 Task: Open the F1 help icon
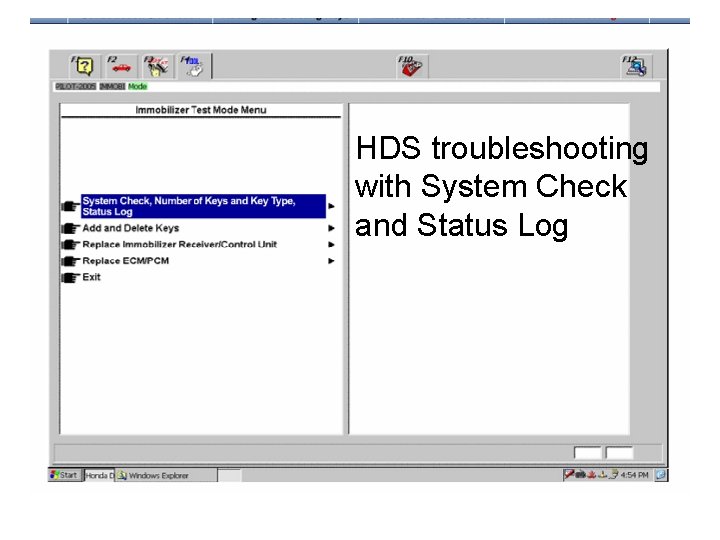pos(84,67)
